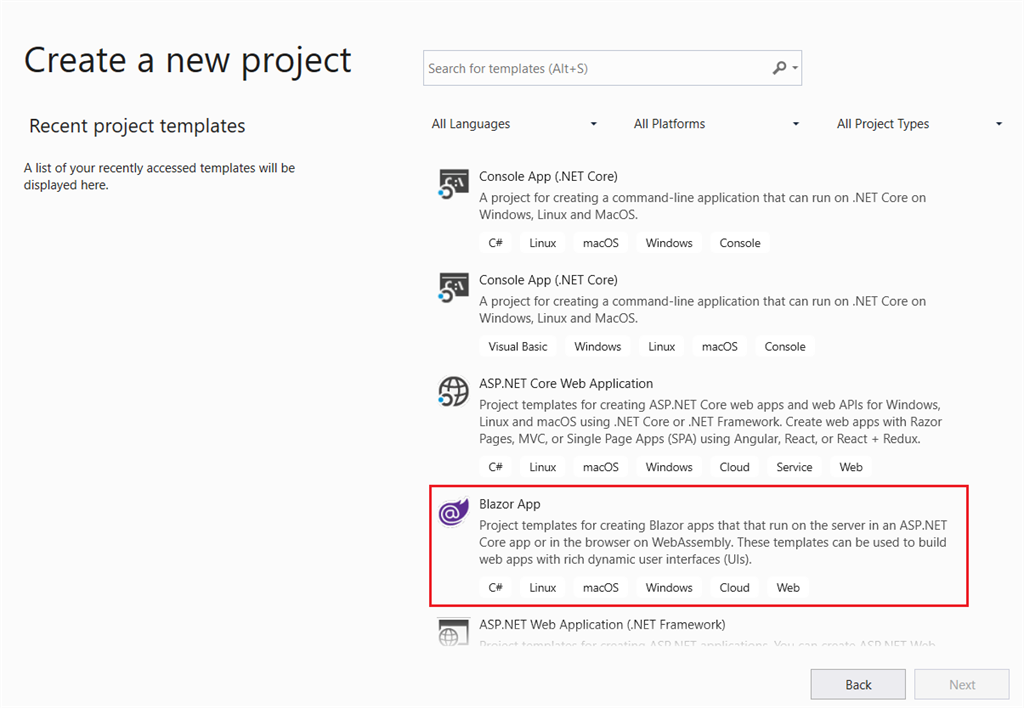Click the search options dropdown arrow
This screenshot has height=708, width=1024.
(795, 68)
